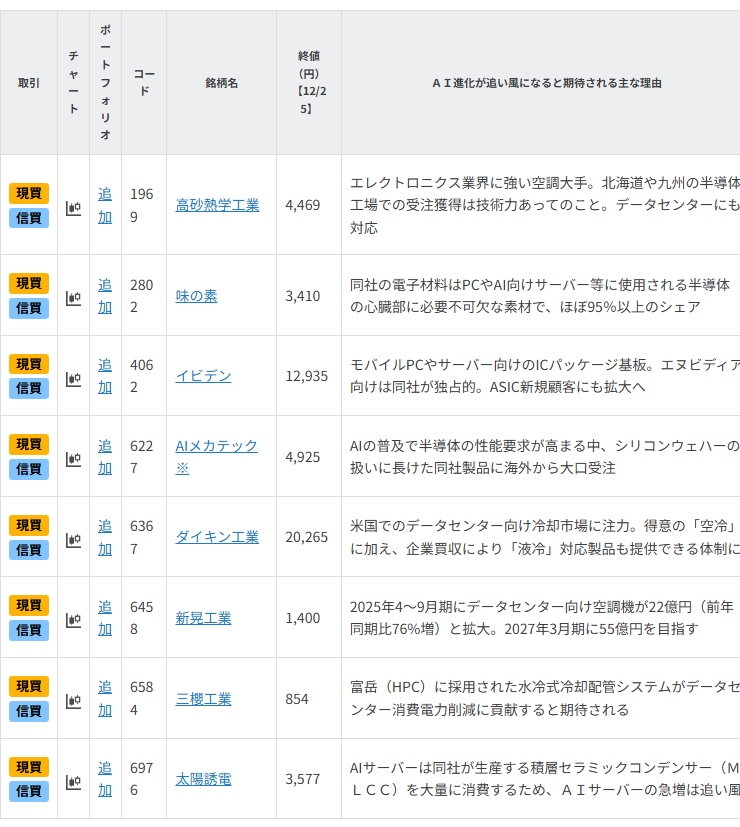Add 味の素 to portfolio via 追加
Image resolution: width=740 pixels, height=827 pixels.
[105, 296]
